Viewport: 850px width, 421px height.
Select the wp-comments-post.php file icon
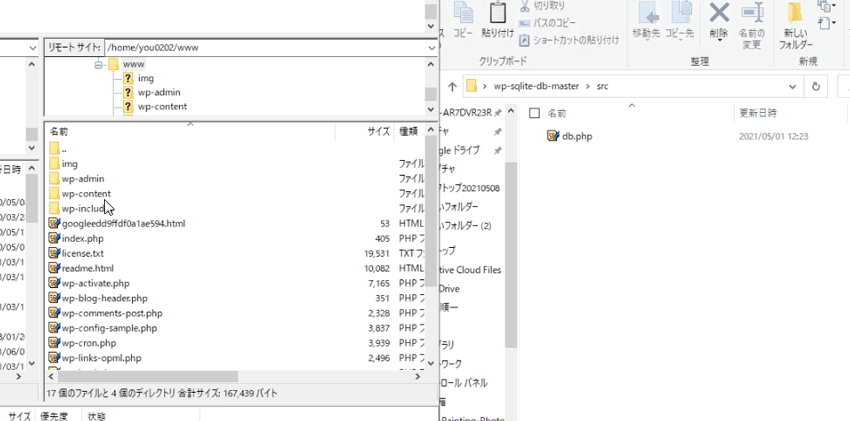(54, 313)
